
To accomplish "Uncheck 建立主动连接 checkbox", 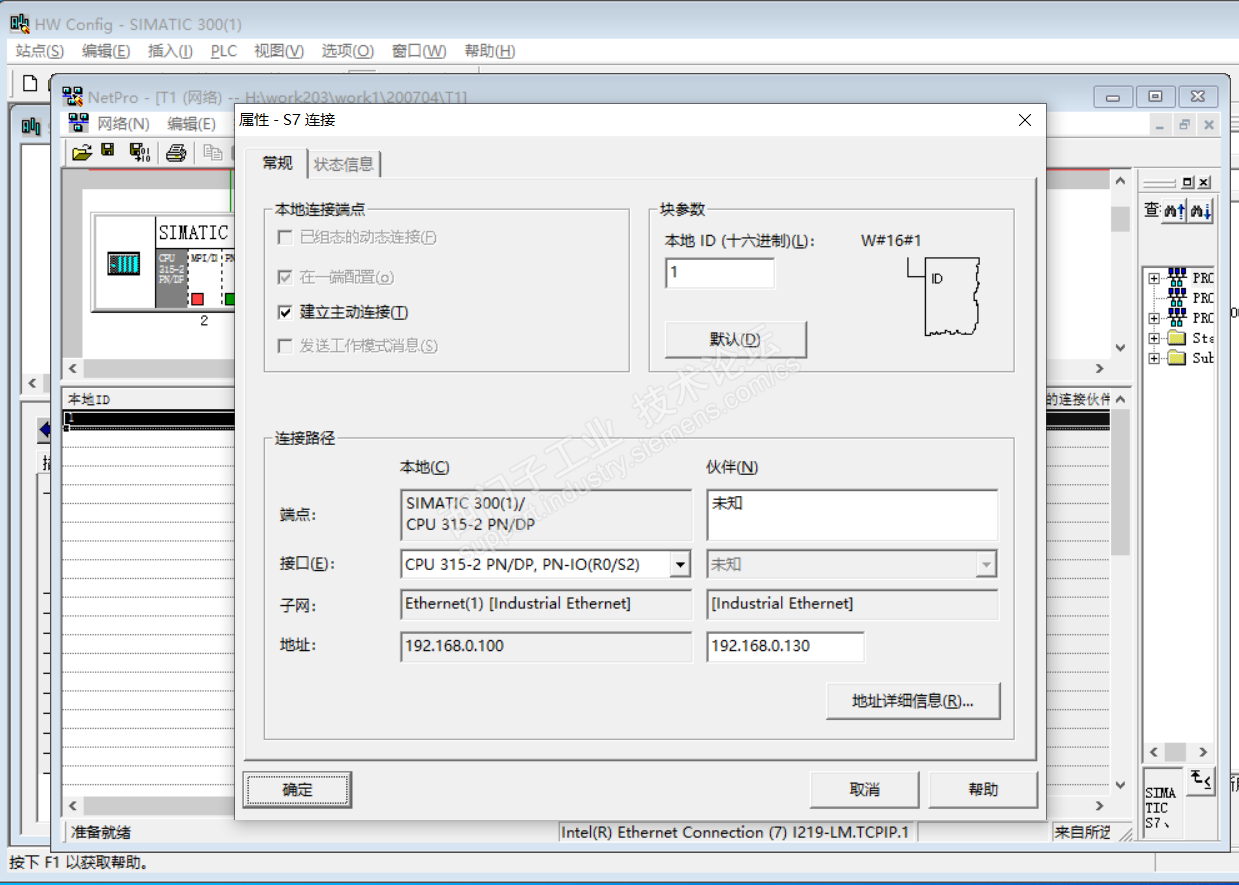I will 284,312.
